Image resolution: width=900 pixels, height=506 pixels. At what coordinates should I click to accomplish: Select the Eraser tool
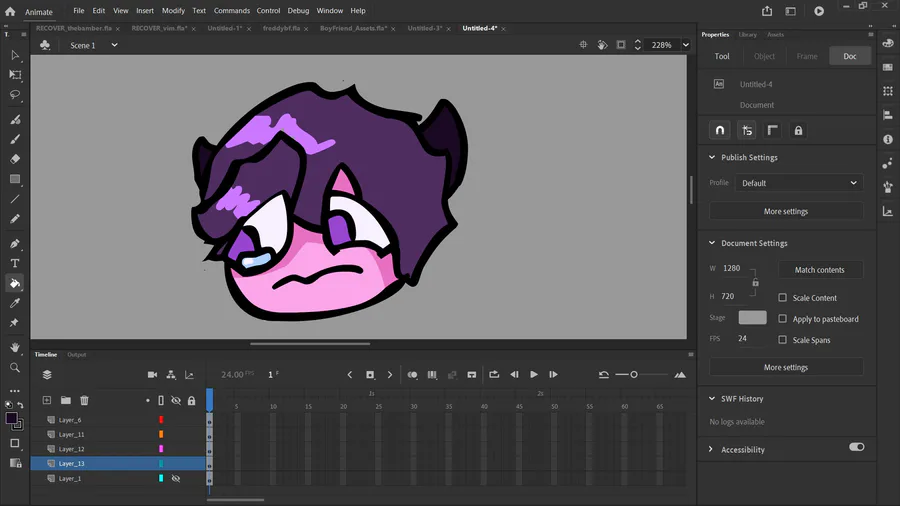[x=15, y=159]
